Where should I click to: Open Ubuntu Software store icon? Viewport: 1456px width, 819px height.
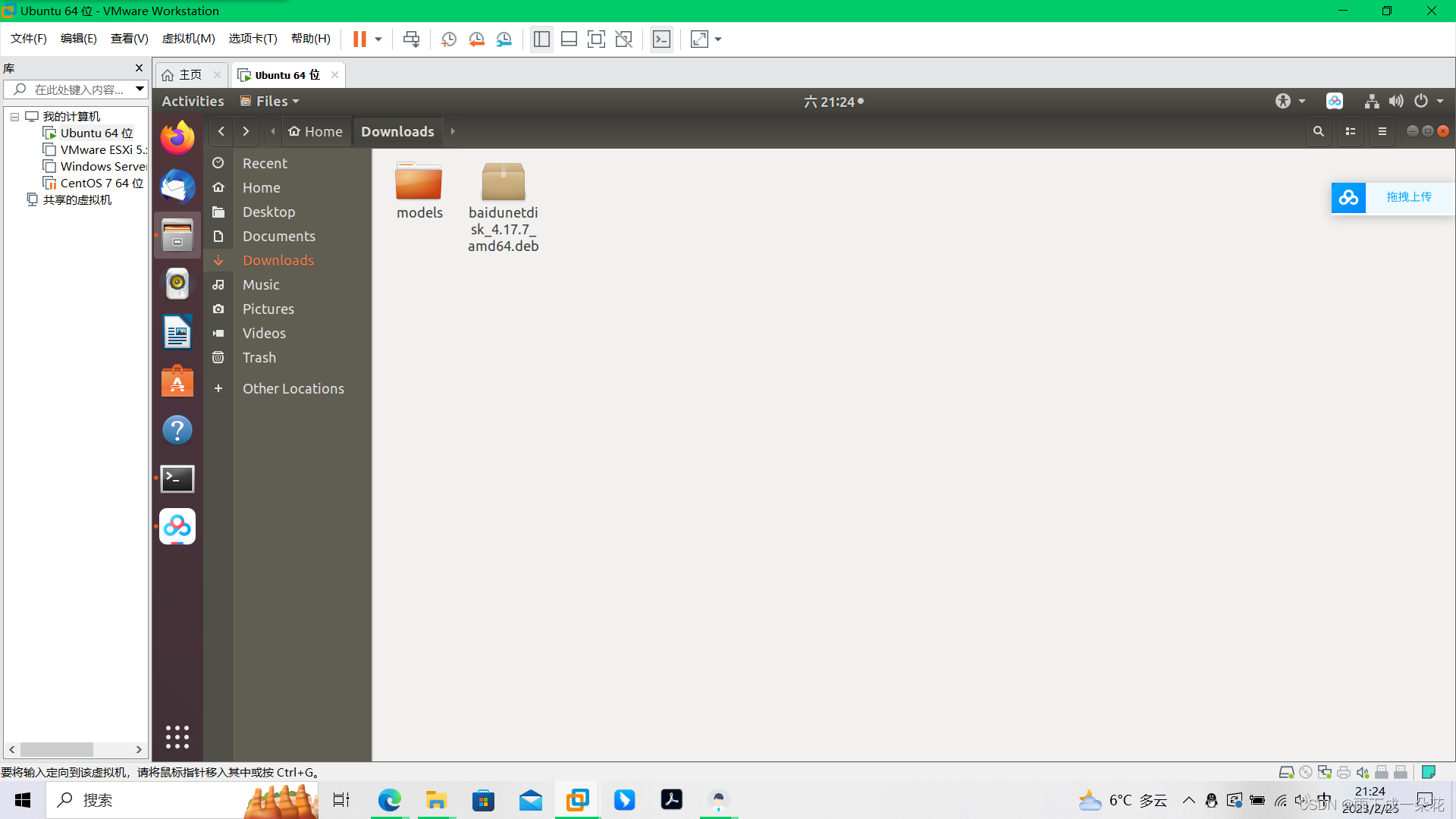[177, 381]
